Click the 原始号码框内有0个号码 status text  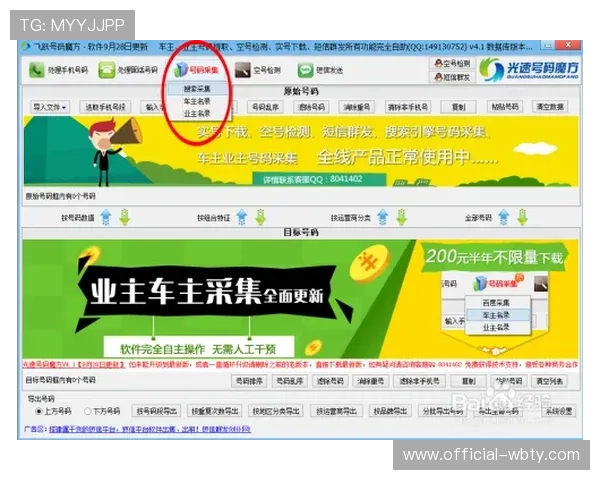tap(60, 196)
